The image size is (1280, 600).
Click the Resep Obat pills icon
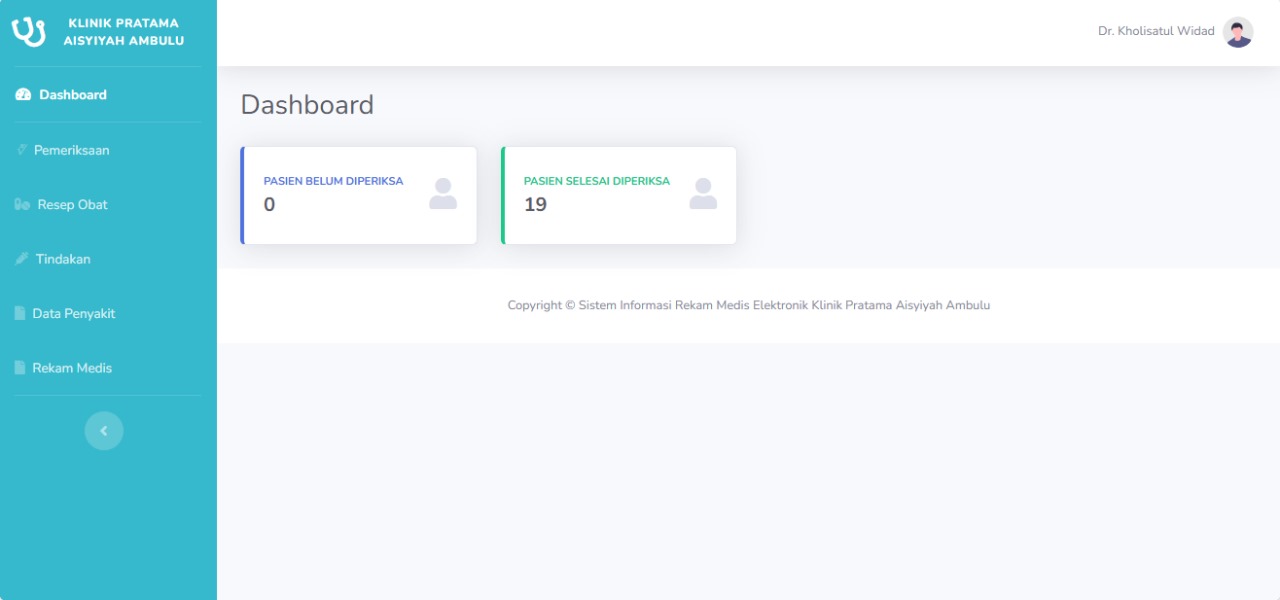click(23, 205)
